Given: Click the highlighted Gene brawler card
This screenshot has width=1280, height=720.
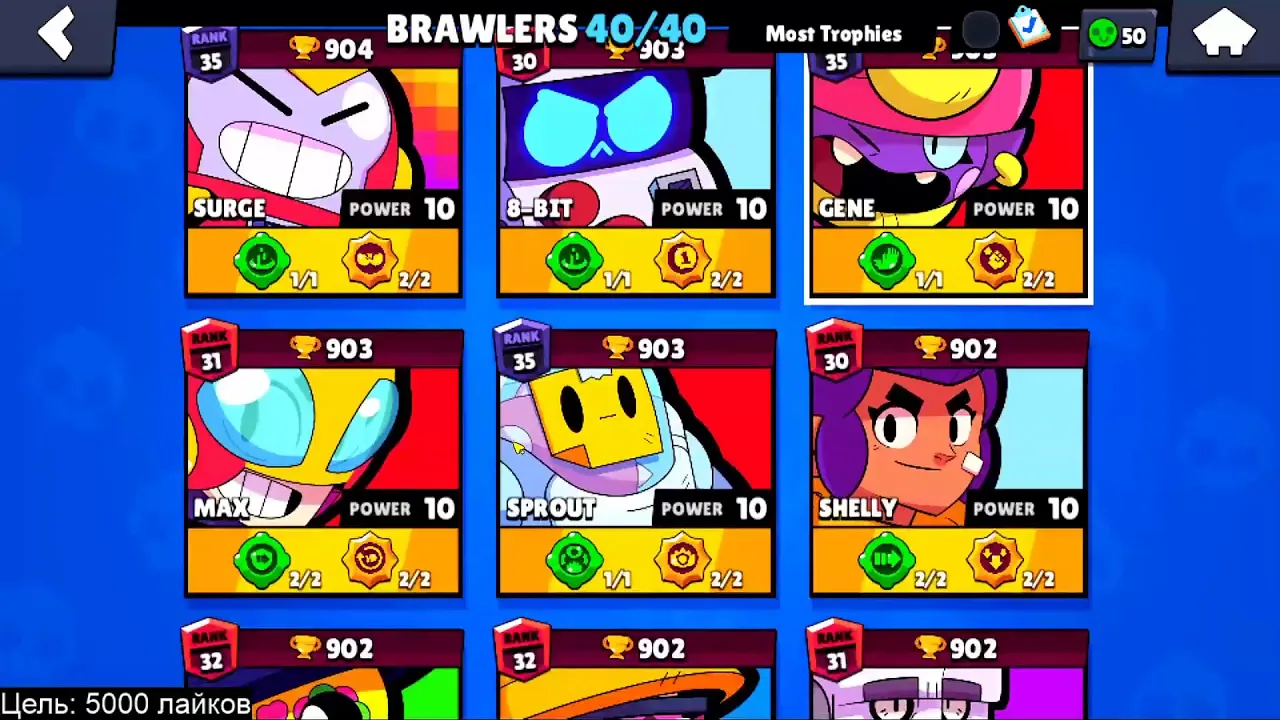Looking at the screenshot, I should point(948,164).
